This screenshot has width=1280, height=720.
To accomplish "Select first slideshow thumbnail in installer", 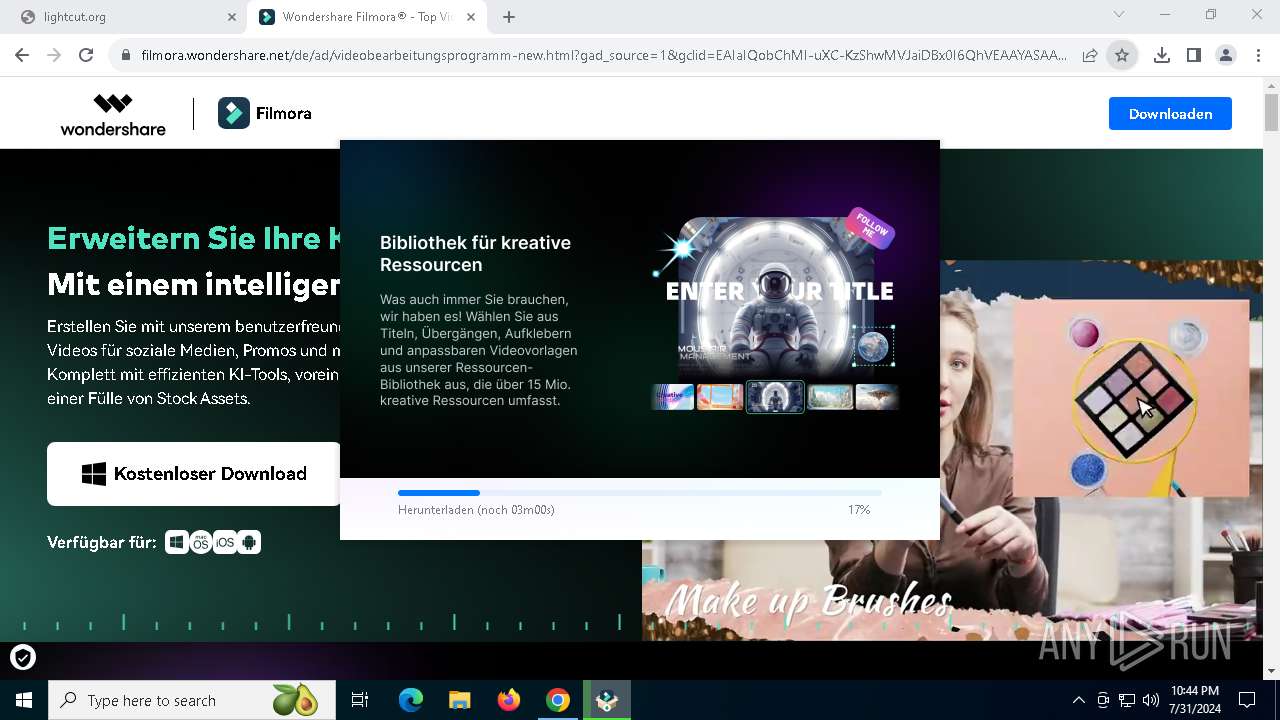I will (672, 397).
